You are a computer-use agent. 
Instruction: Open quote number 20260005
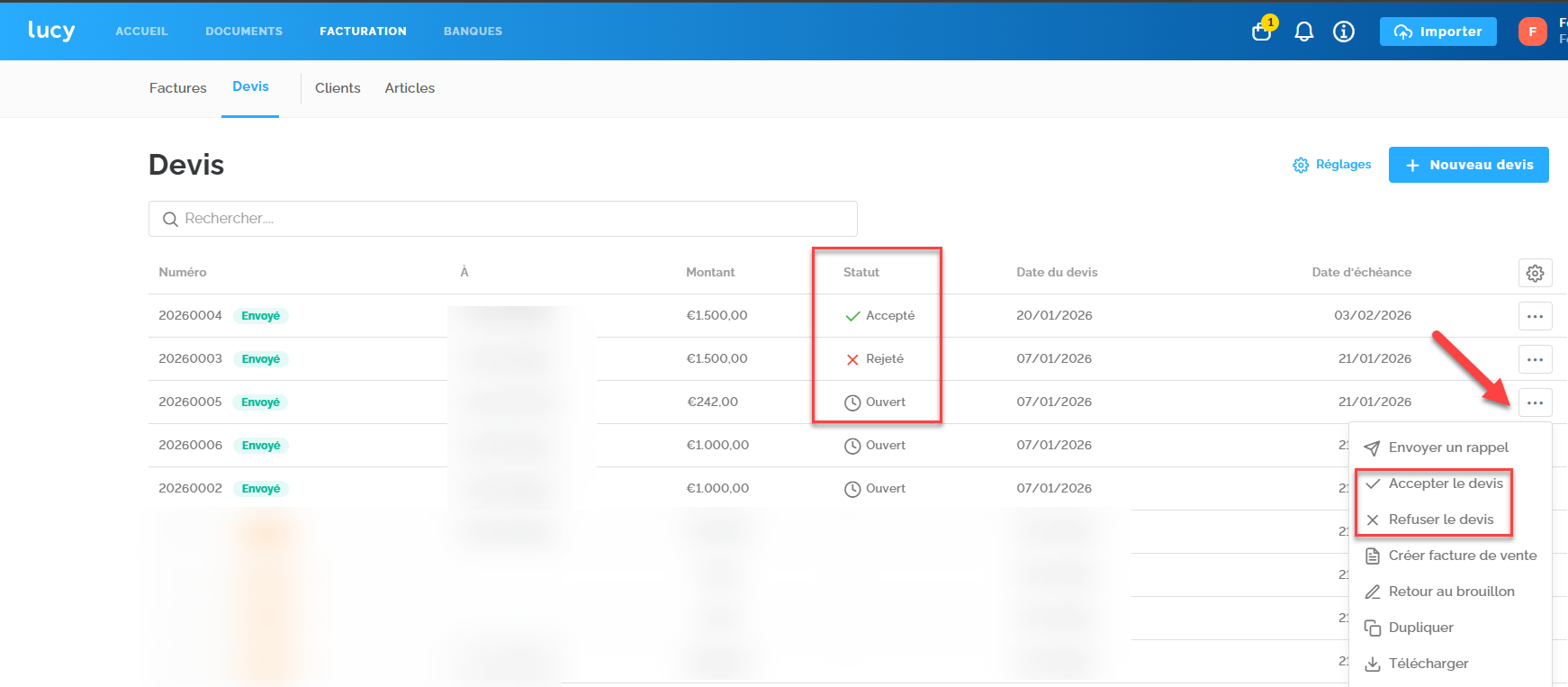pyautogui.click(x=190, y=402)
